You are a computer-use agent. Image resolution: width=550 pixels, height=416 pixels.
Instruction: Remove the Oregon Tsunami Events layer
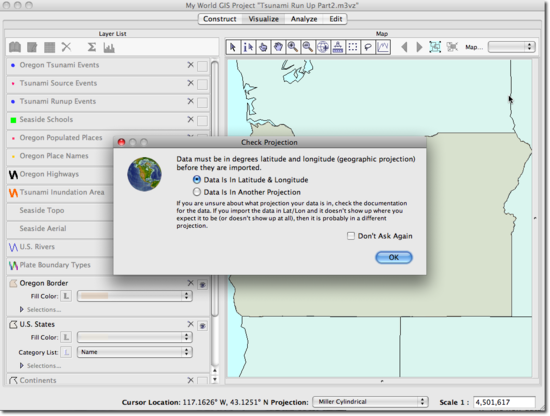coord(190,65)
